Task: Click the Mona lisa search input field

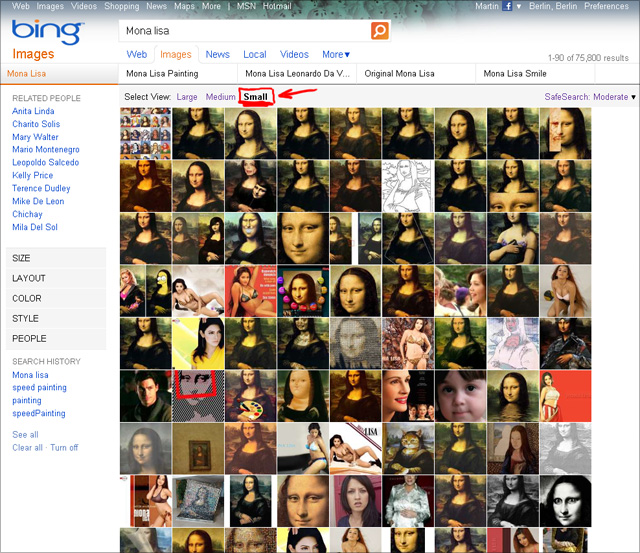Action: pos(245,31)
